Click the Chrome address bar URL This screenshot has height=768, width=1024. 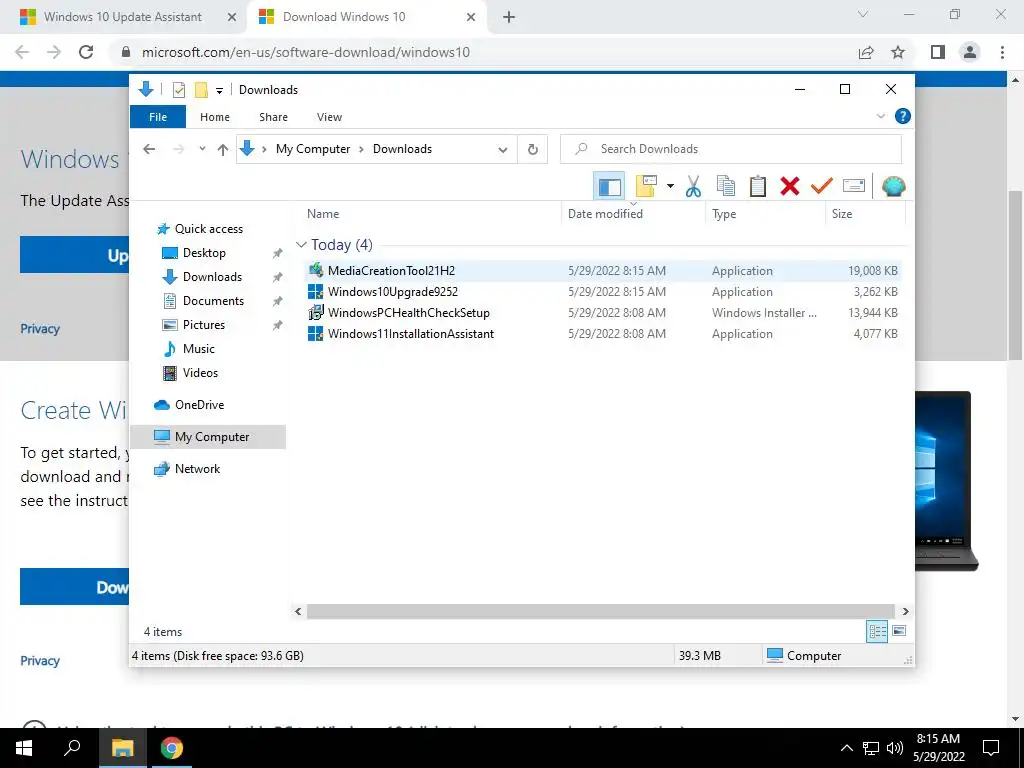tap(306, 52)
